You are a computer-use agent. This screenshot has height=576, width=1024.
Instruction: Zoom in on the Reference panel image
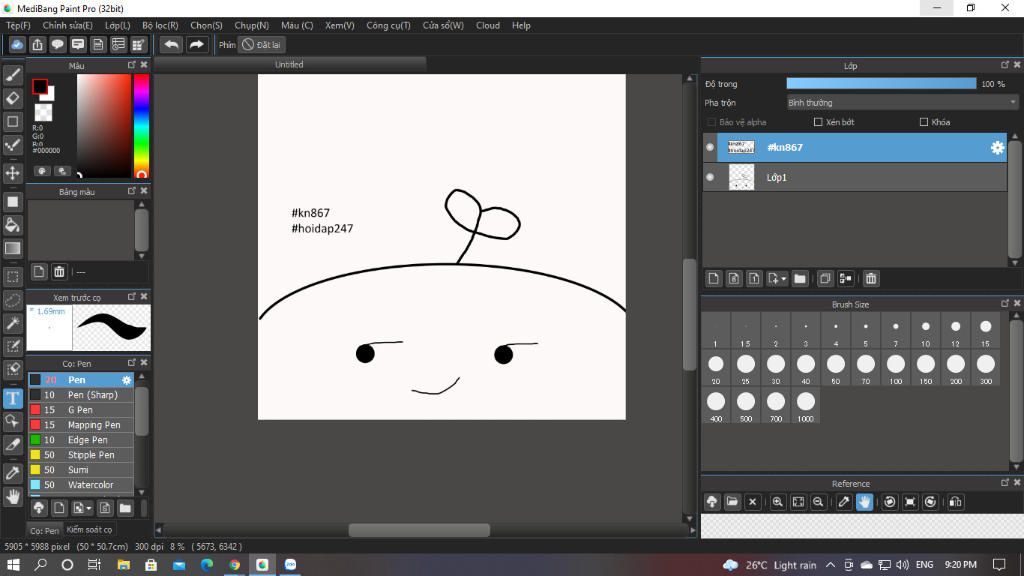coord(777,502)
